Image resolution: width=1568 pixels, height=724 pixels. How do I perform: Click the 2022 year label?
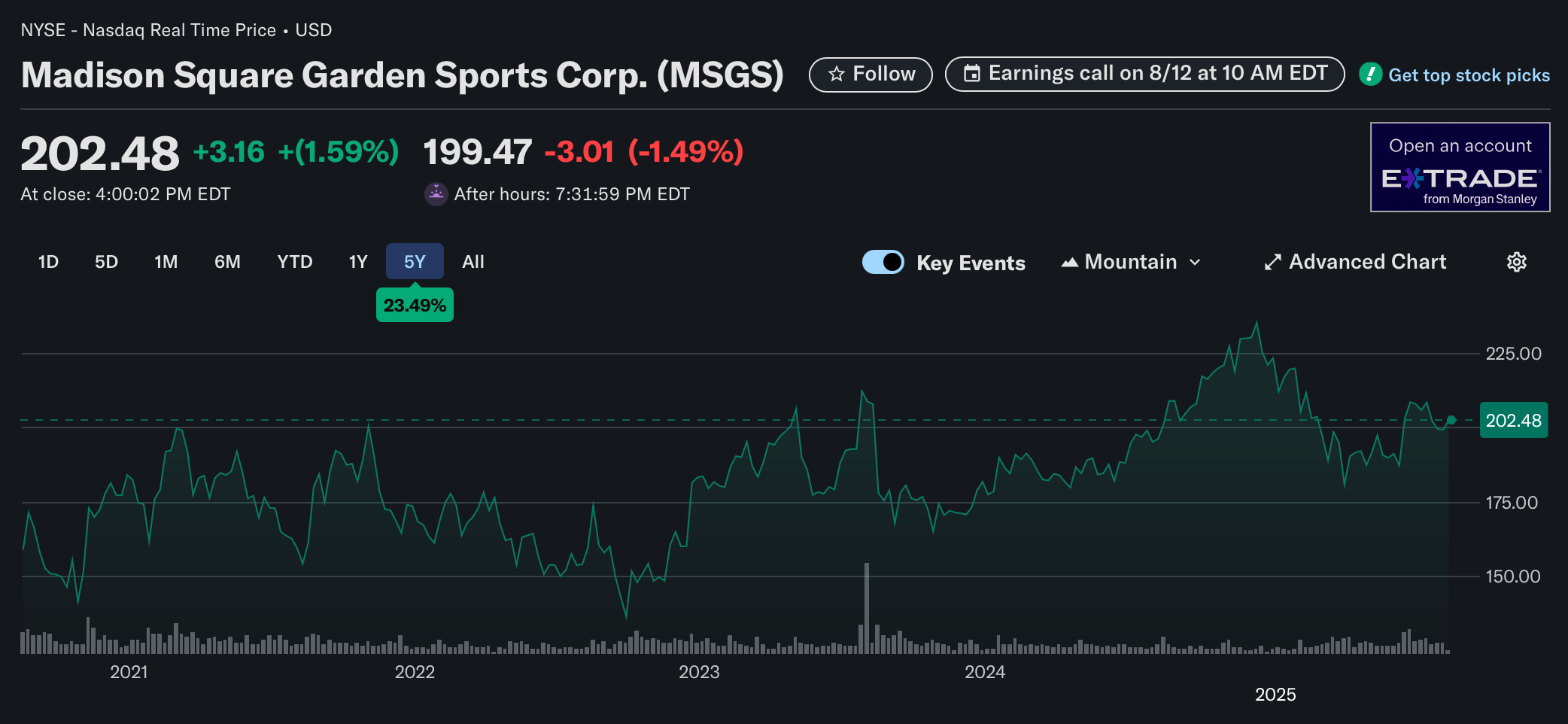point(415,672)
